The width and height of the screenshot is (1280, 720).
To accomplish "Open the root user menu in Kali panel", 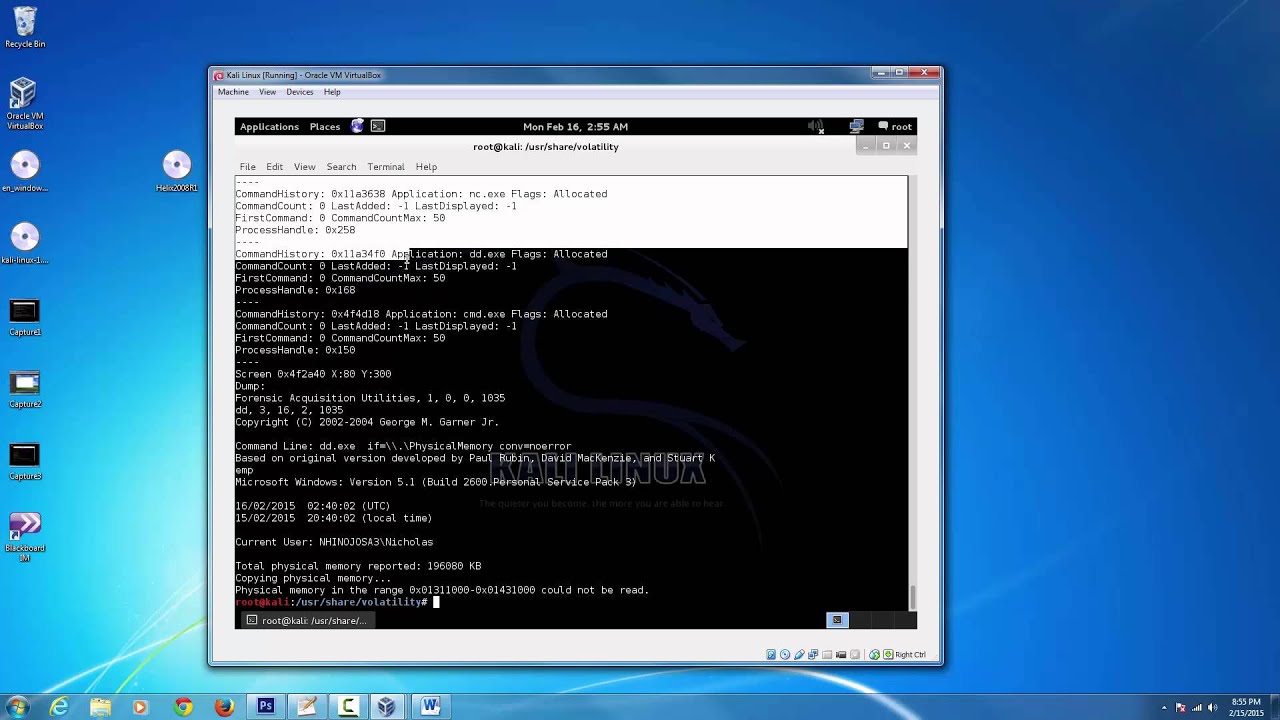I will pyautogui.click(x=895, y=127).
